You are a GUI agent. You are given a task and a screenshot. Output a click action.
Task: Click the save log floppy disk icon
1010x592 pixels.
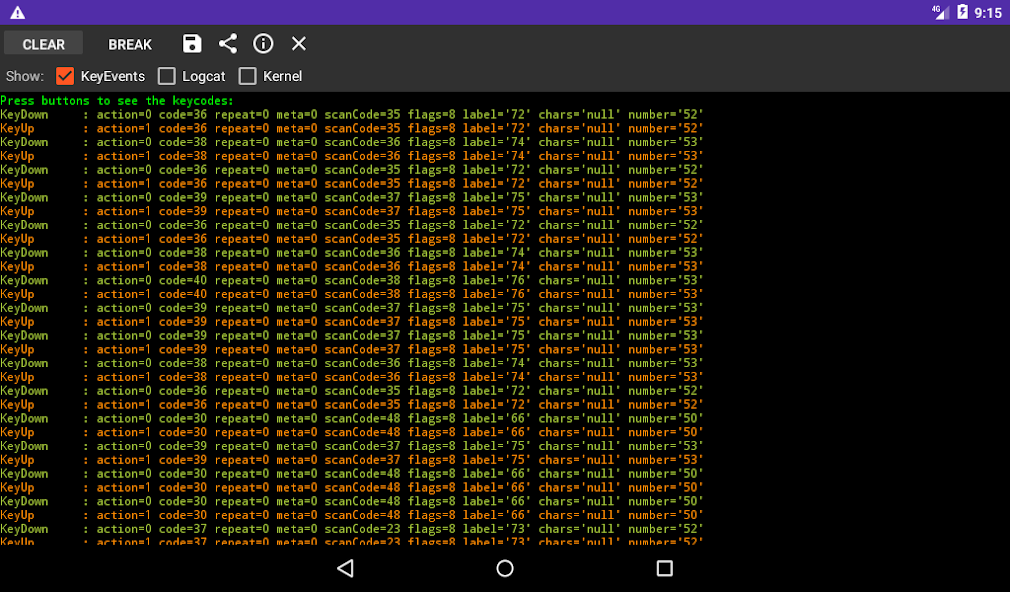click(192, 44)
